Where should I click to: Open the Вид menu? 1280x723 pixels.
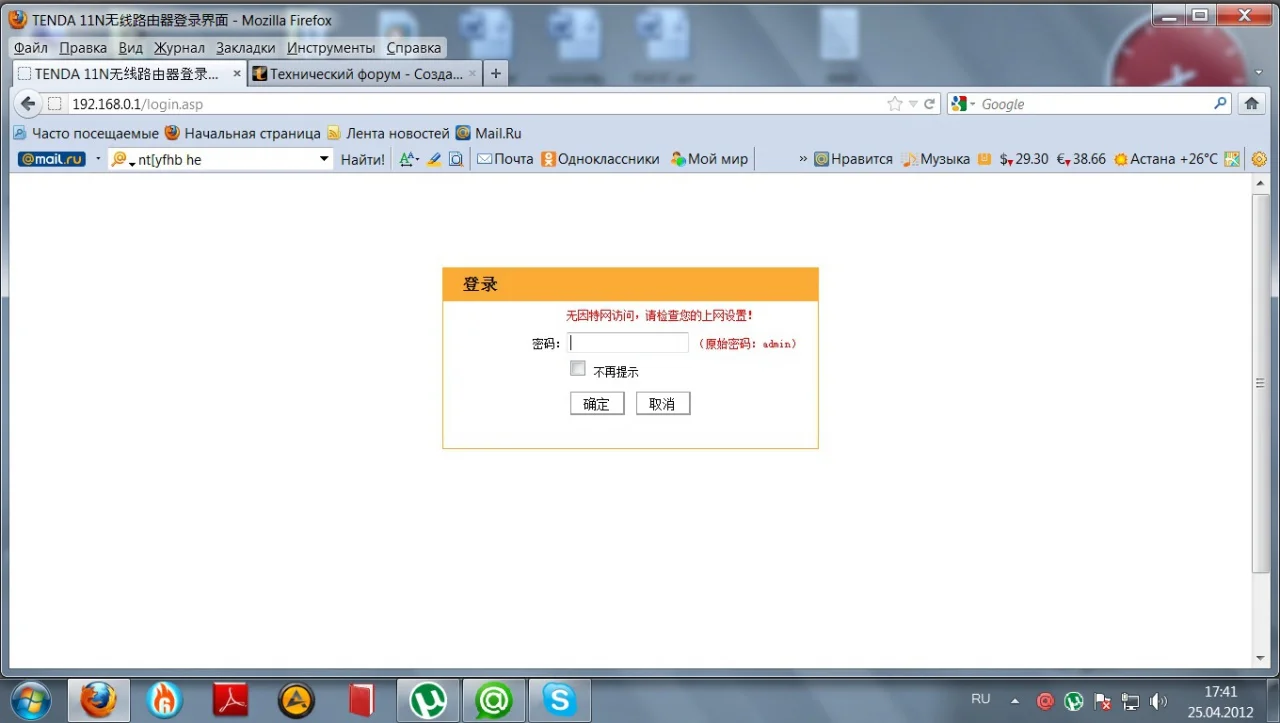(x=131, y=47)
